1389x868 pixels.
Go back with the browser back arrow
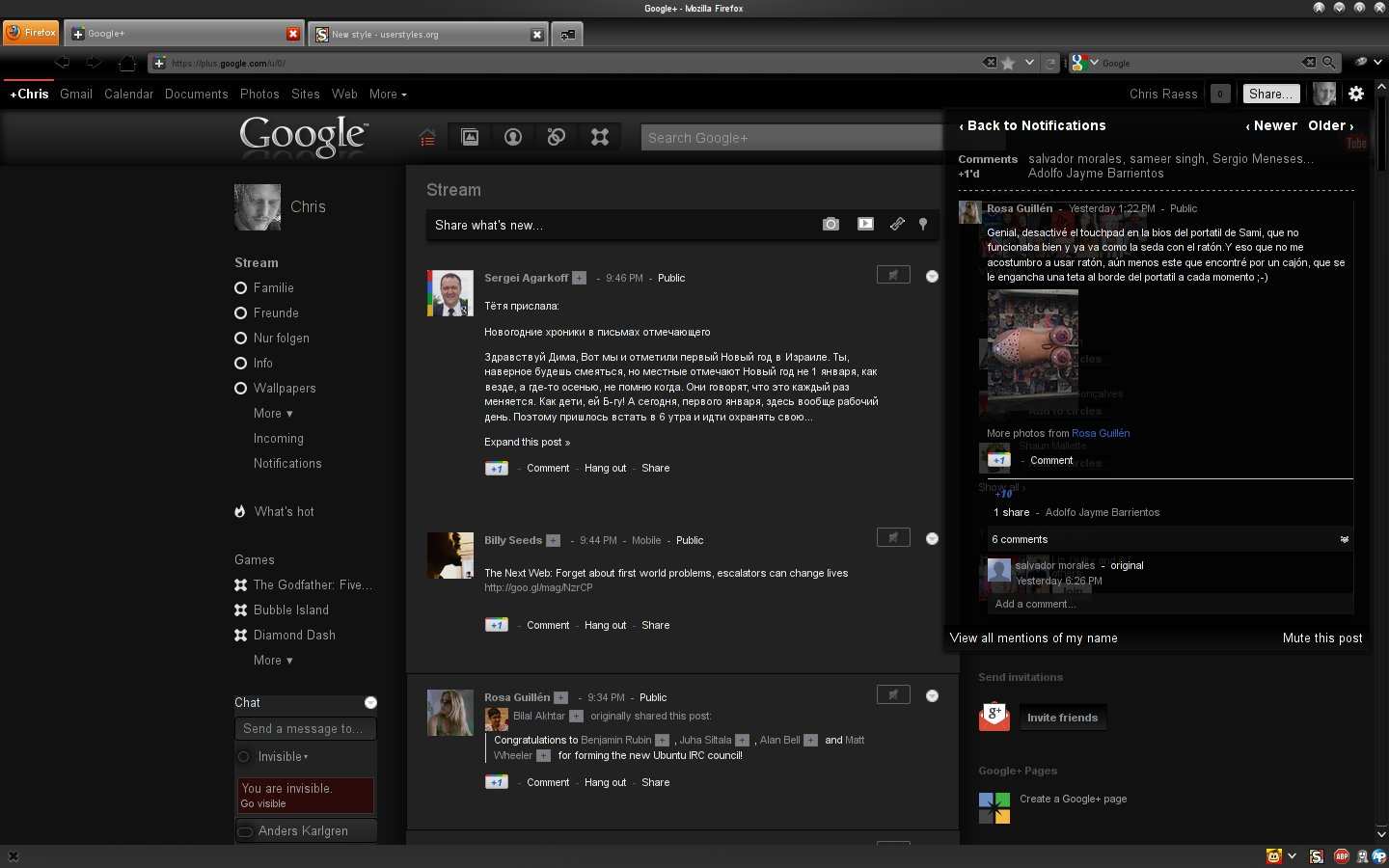coord(63,63)
